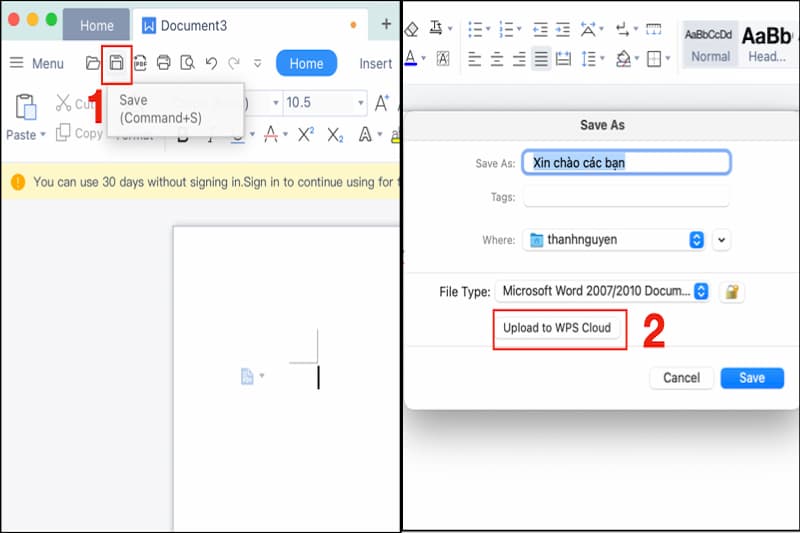Expand the file browser chevron button
The image size is (800, 533).
pyautogui.click(x=721, y=240)
